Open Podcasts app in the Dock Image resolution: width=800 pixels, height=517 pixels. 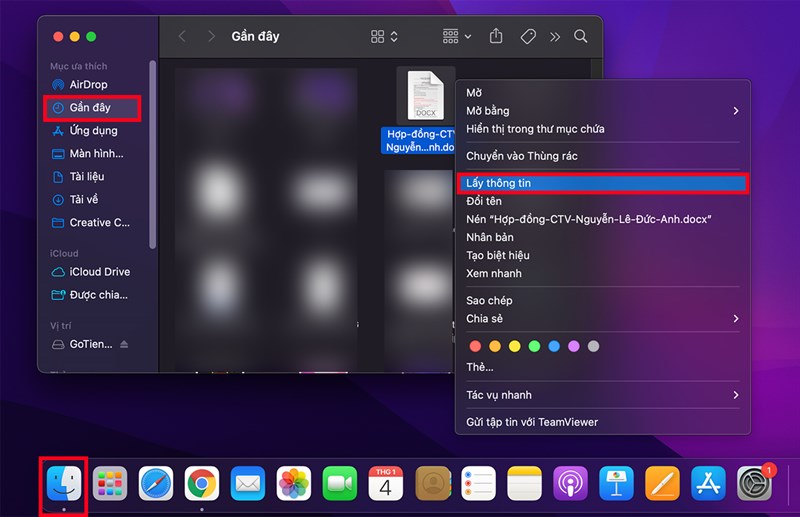[x=570, y=483]
